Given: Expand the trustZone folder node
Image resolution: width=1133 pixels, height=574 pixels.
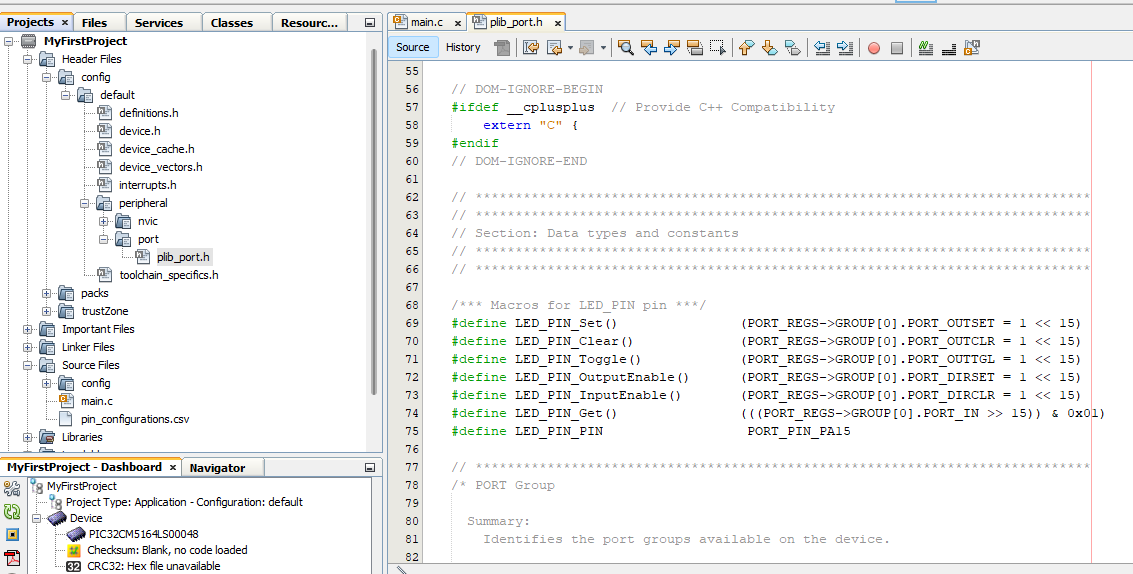Looking at the screenshot, I should point(47,311).
